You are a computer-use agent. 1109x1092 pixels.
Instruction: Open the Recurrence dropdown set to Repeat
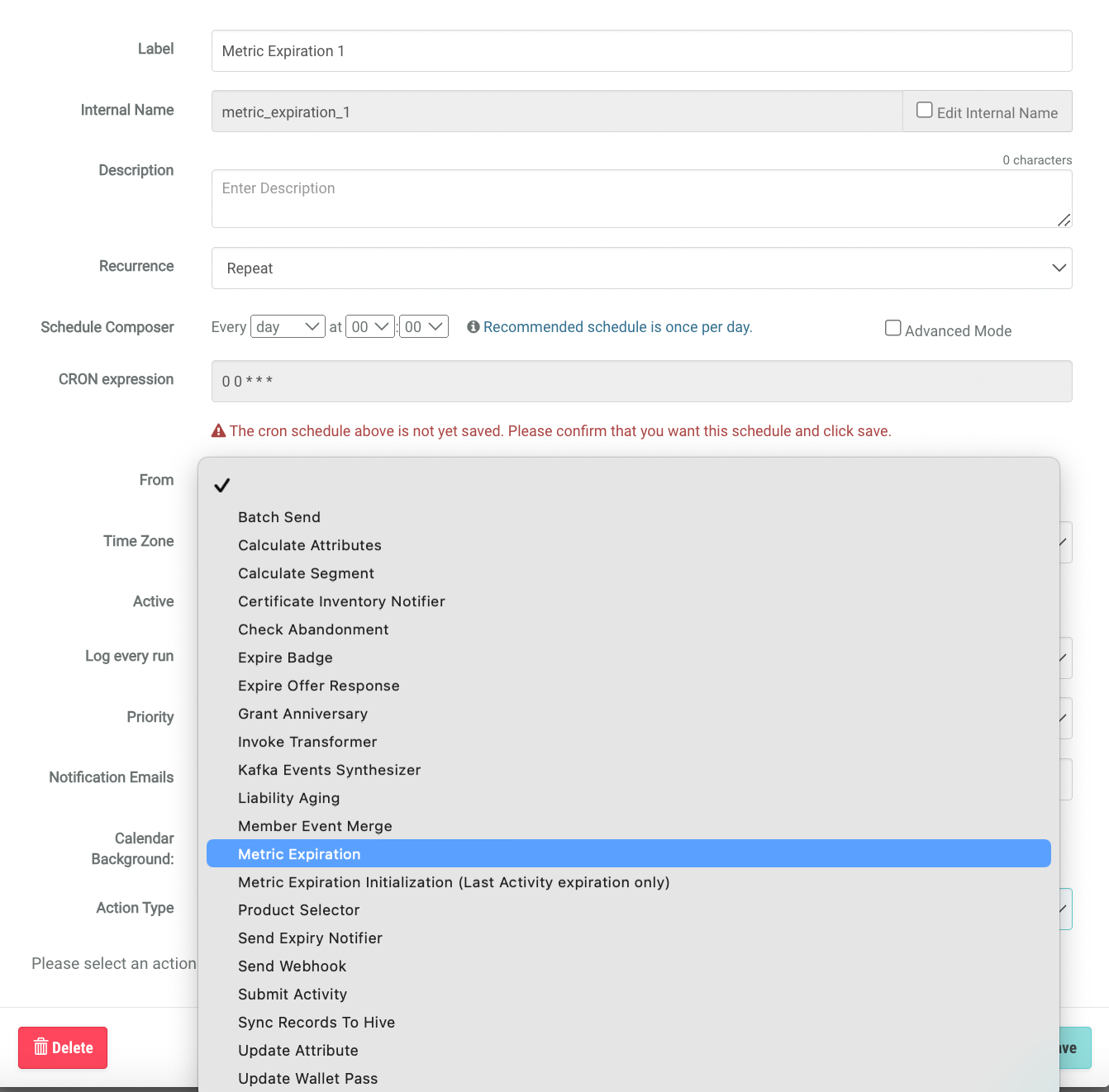pos(641,268)
